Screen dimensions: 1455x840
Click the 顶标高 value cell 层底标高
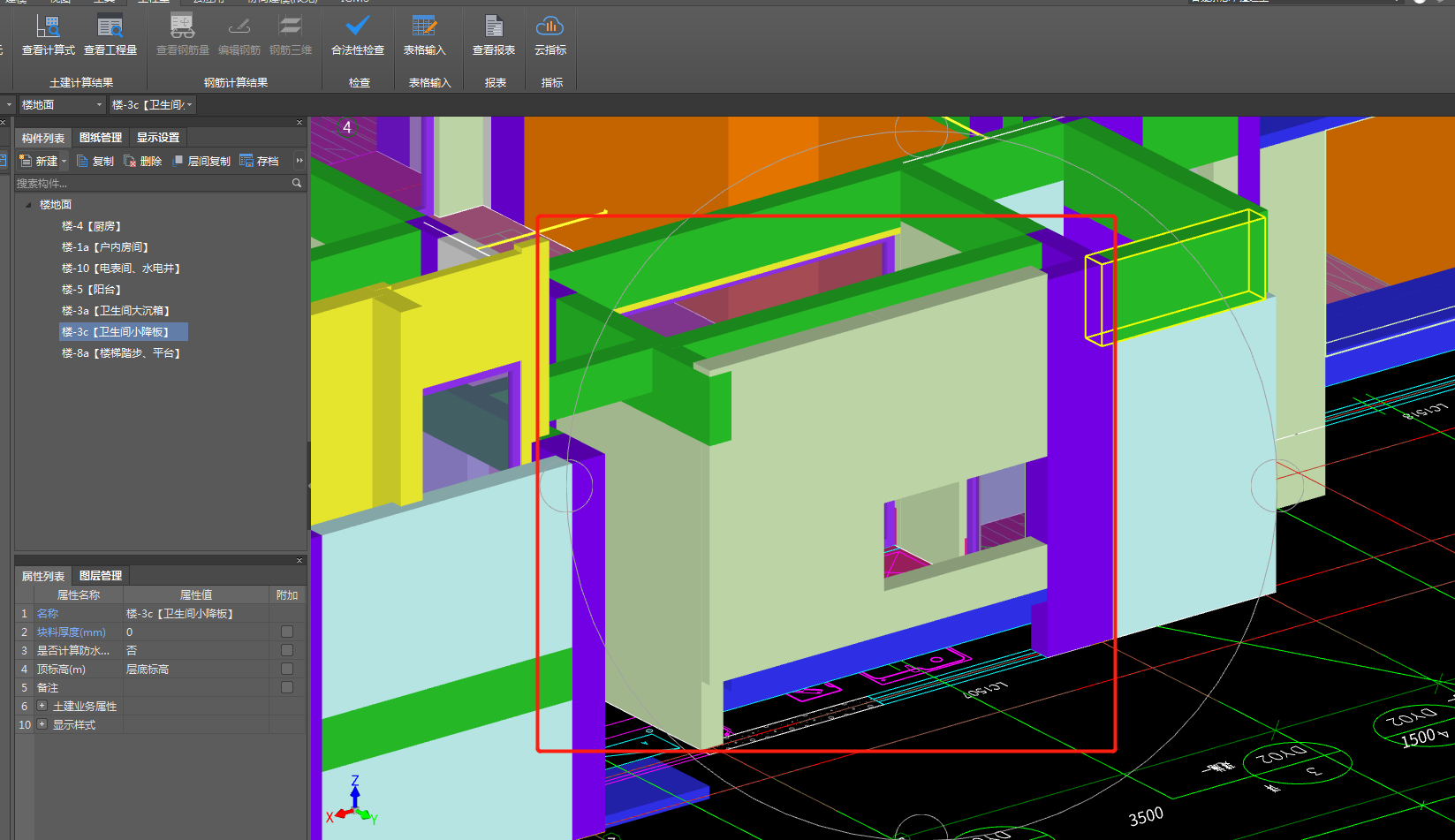click(195, 669)
